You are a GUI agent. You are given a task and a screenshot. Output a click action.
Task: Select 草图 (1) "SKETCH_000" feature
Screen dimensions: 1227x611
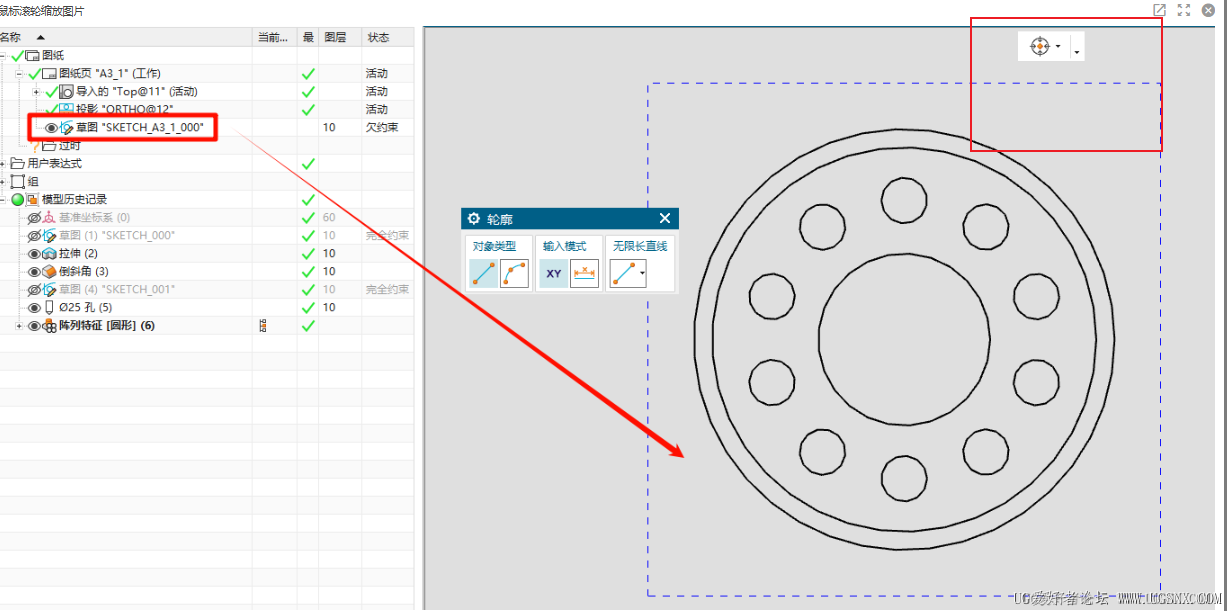tap(117, 235)
